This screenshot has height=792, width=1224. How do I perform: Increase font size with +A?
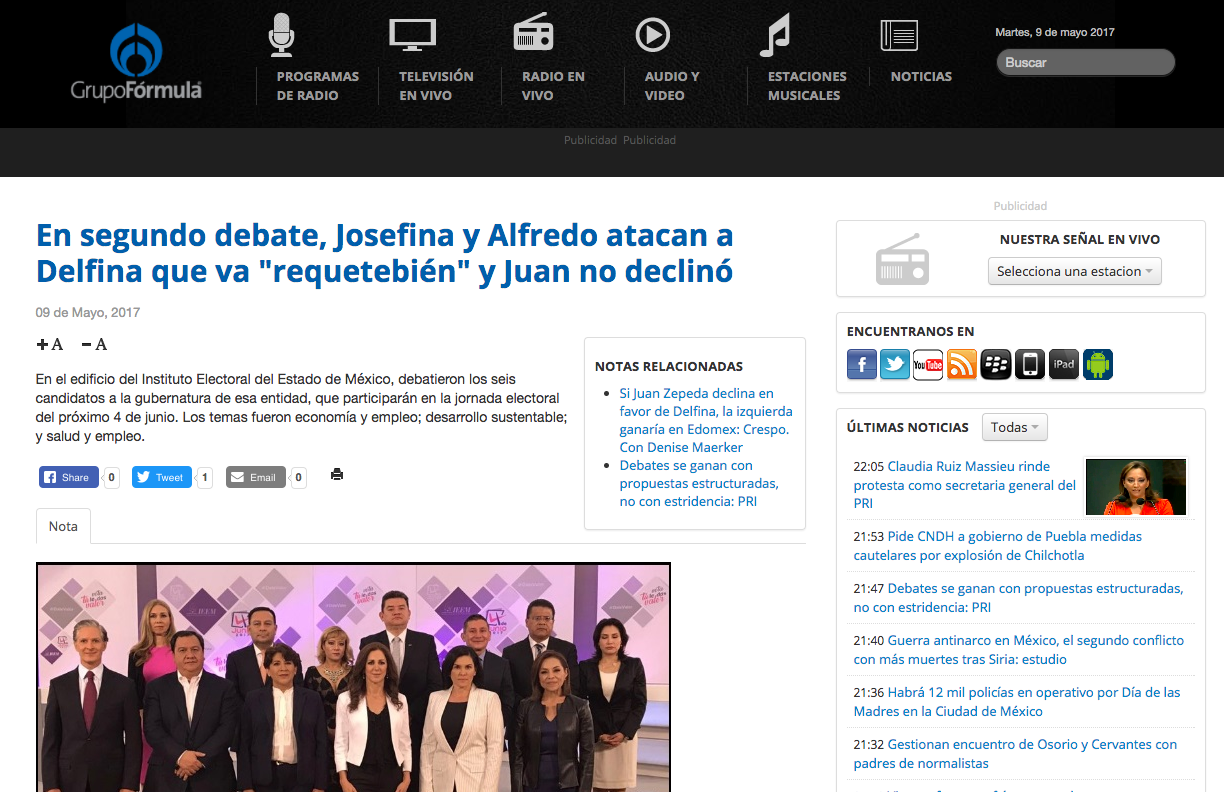(50, 345)
